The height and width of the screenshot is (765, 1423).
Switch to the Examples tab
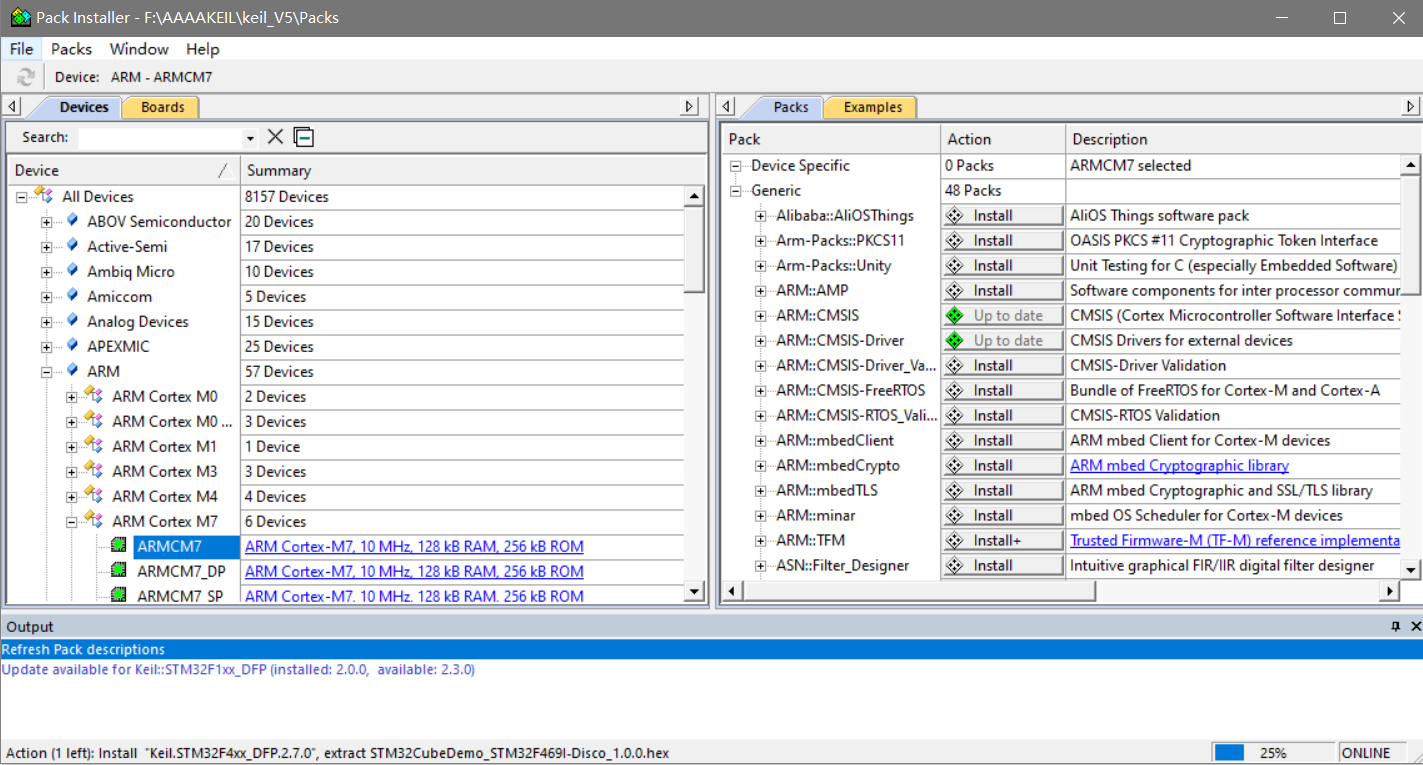872,107
